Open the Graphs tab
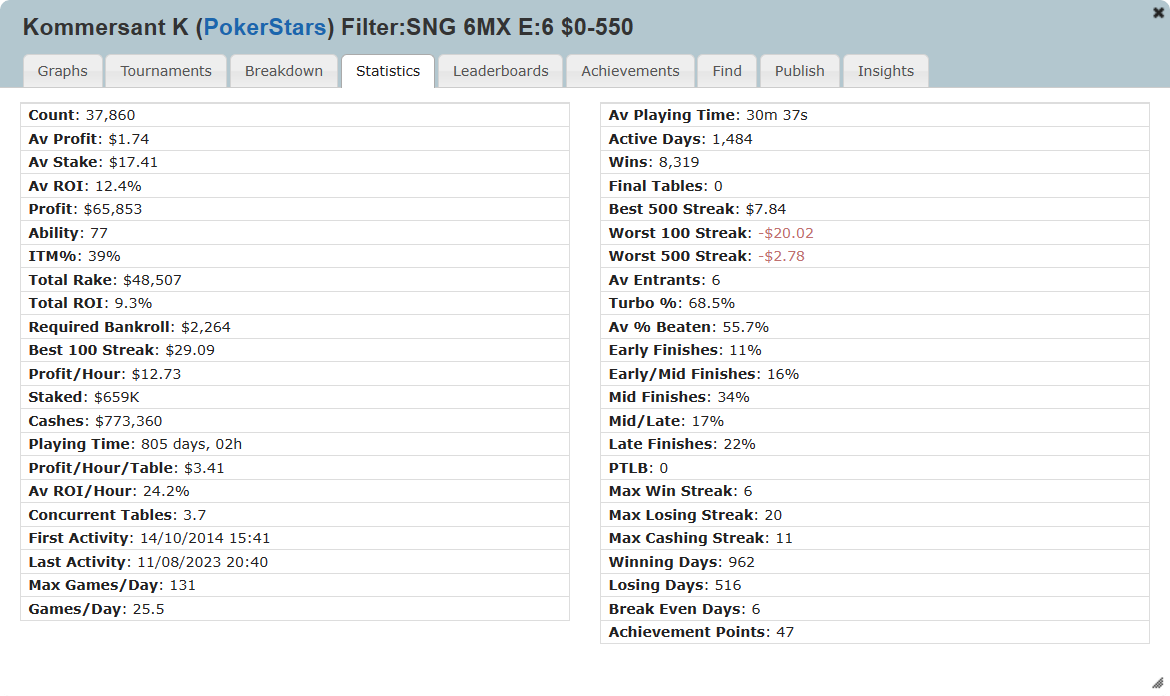Image resolution: width=1170 pixels, height=696 pixels. 63,71
